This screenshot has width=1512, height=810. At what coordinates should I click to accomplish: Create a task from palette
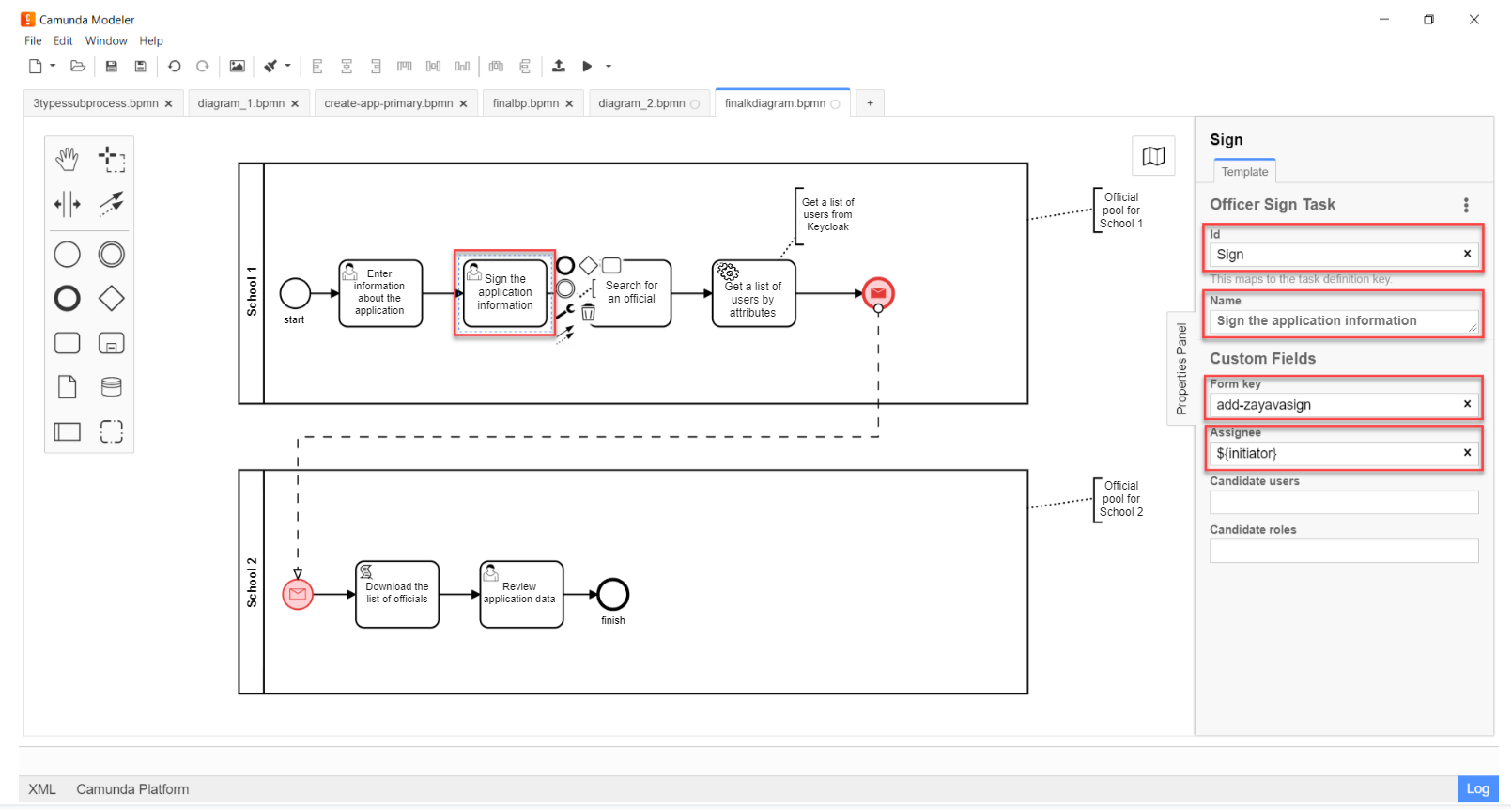[67, 343]
